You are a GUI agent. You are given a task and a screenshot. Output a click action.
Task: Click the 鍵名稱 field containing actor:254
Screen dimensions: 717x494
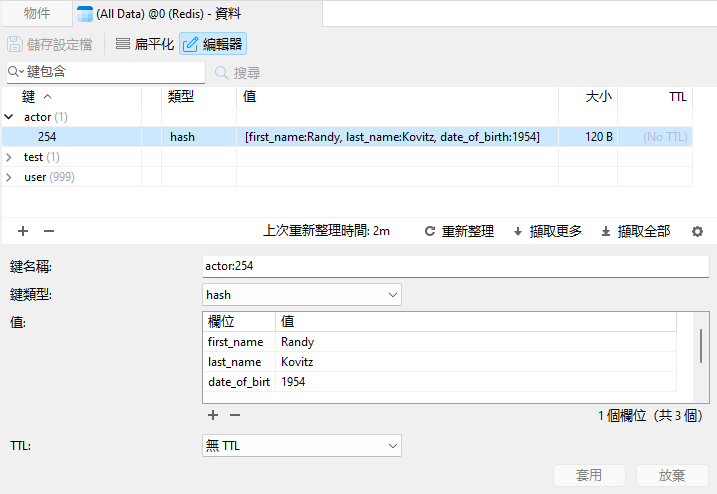pos(454,267)
